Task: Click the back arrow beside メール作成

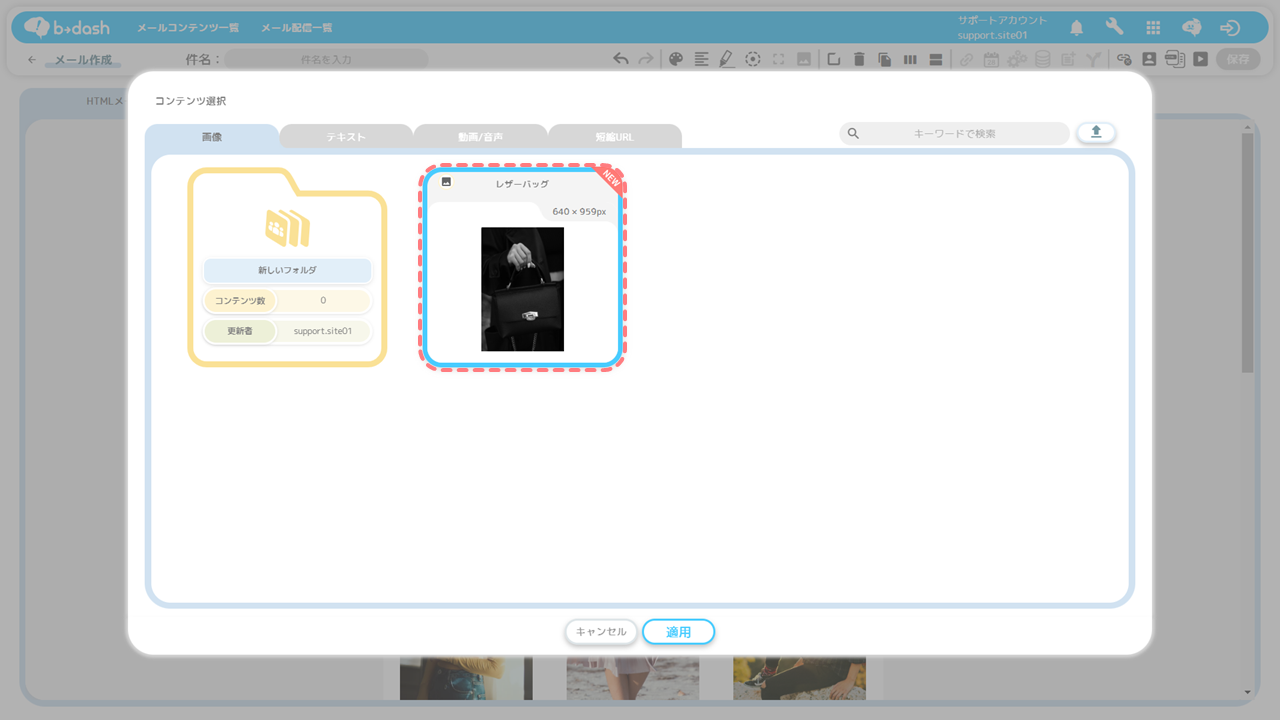Action: click(32, 60)
